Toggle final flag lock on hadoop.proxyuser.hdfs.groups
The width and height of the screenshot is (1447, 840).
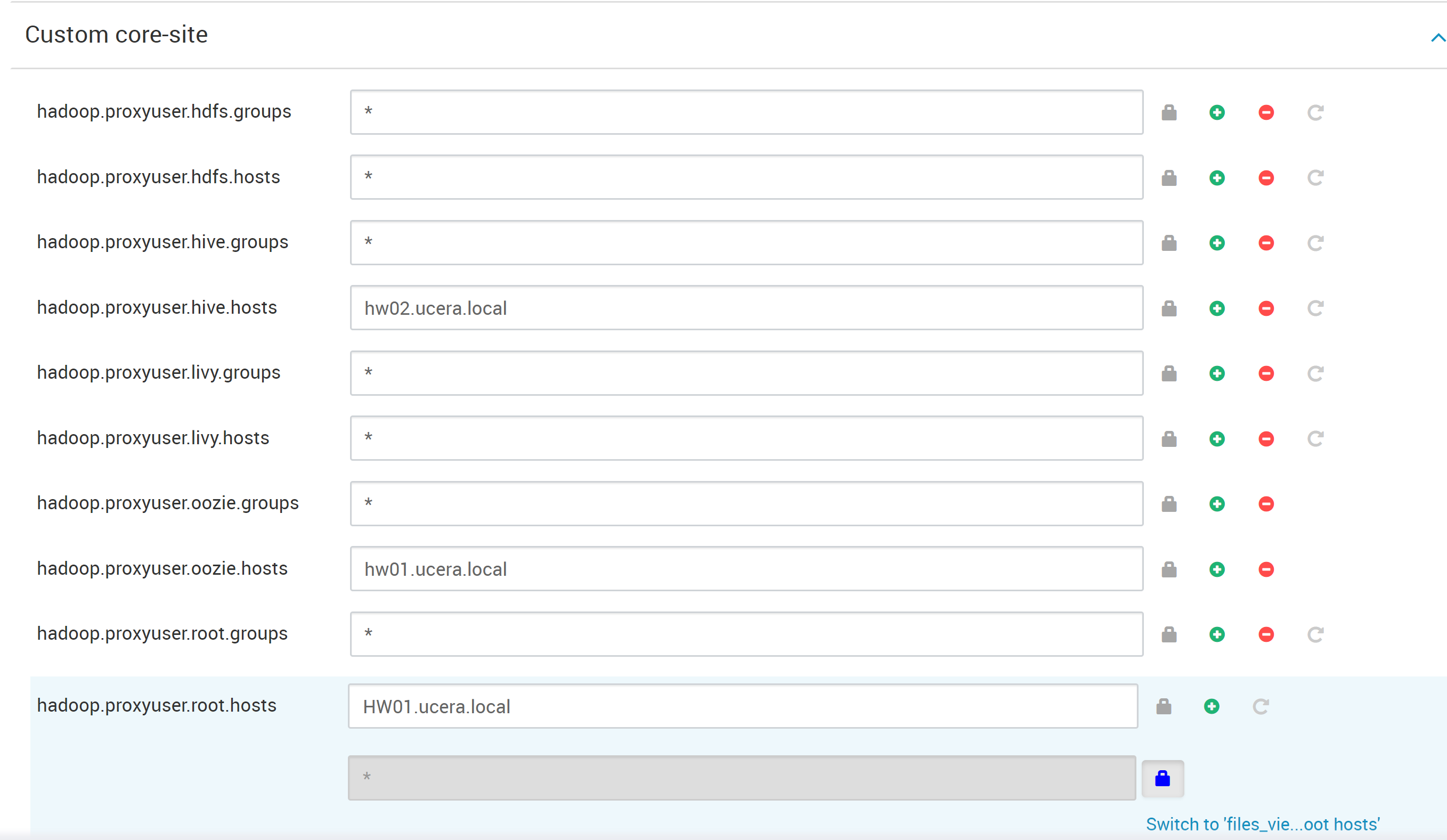1169,112
